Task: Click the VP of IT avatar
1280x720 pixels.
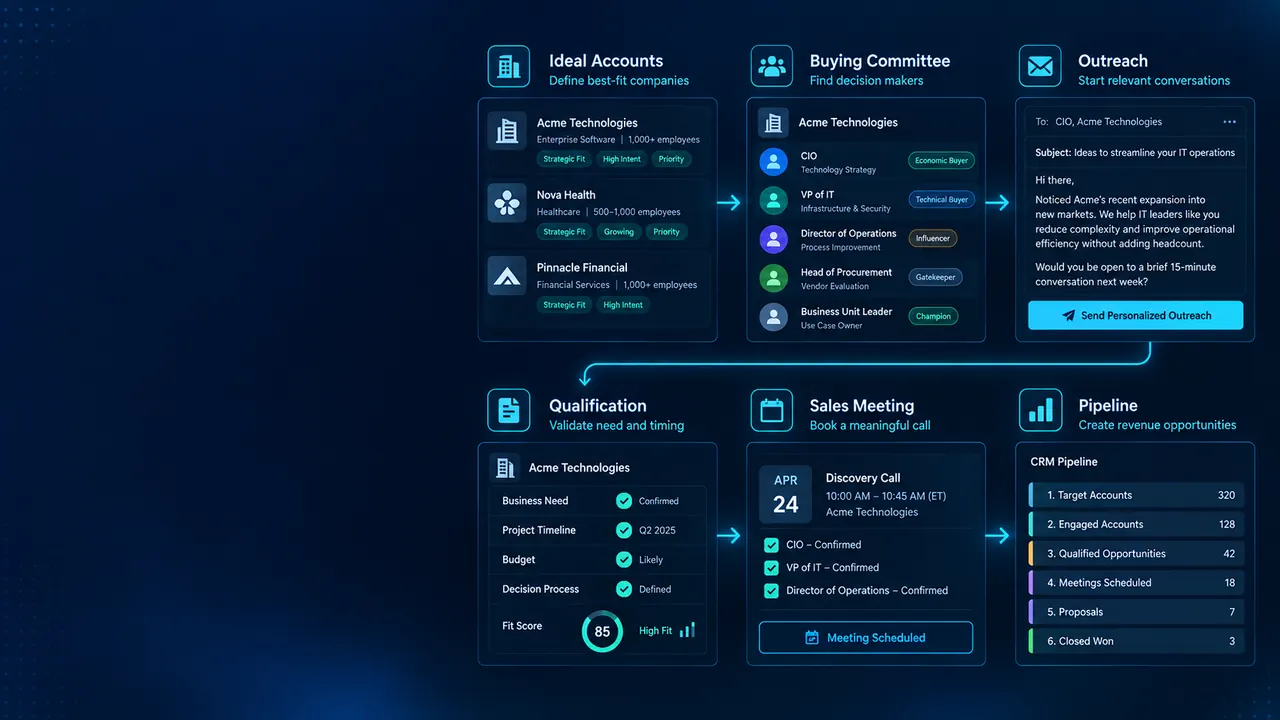Action: [x=773, y=200]
